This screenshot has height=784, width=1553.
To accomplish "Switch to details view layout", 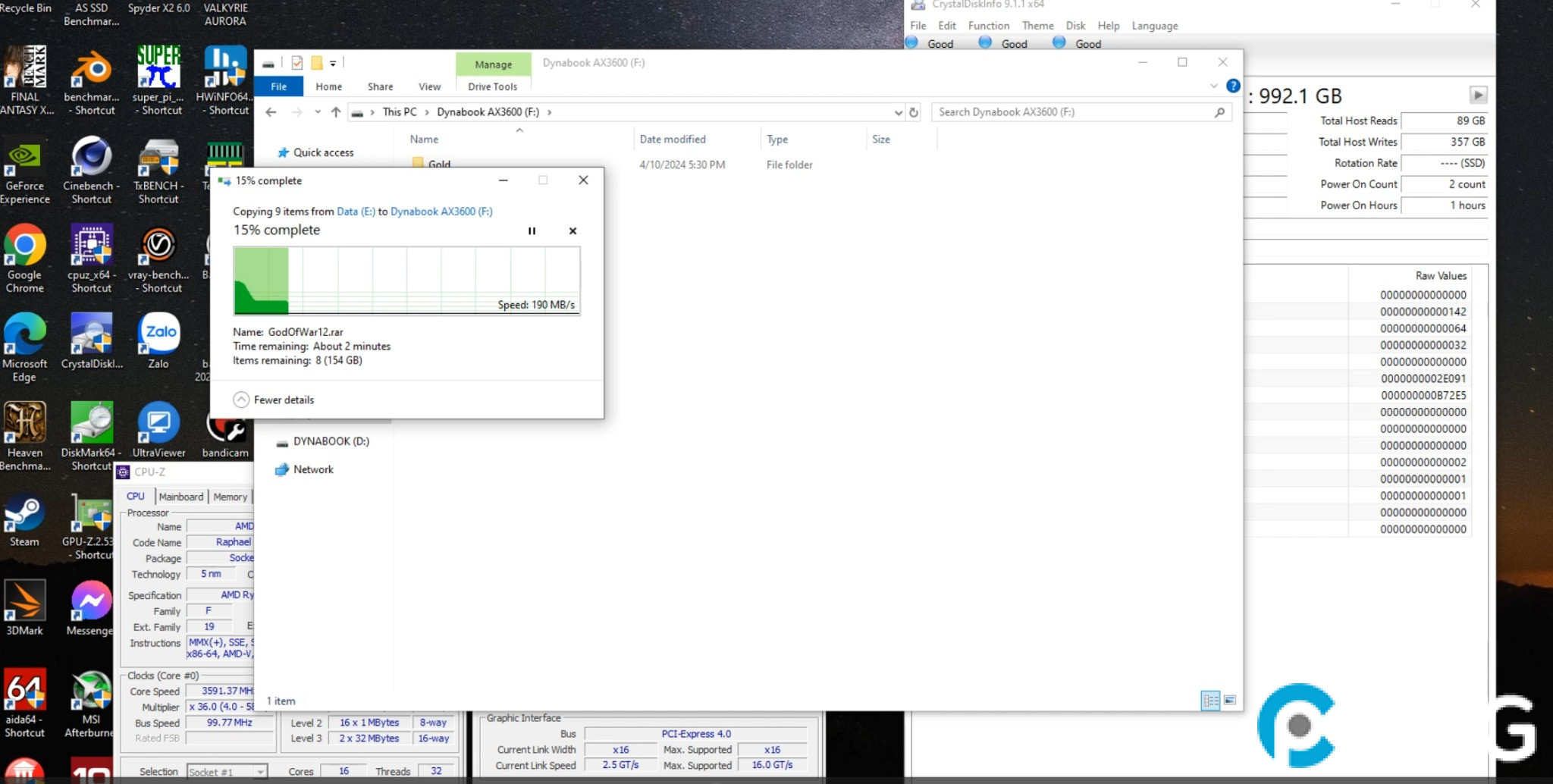I will [1210, 700].
